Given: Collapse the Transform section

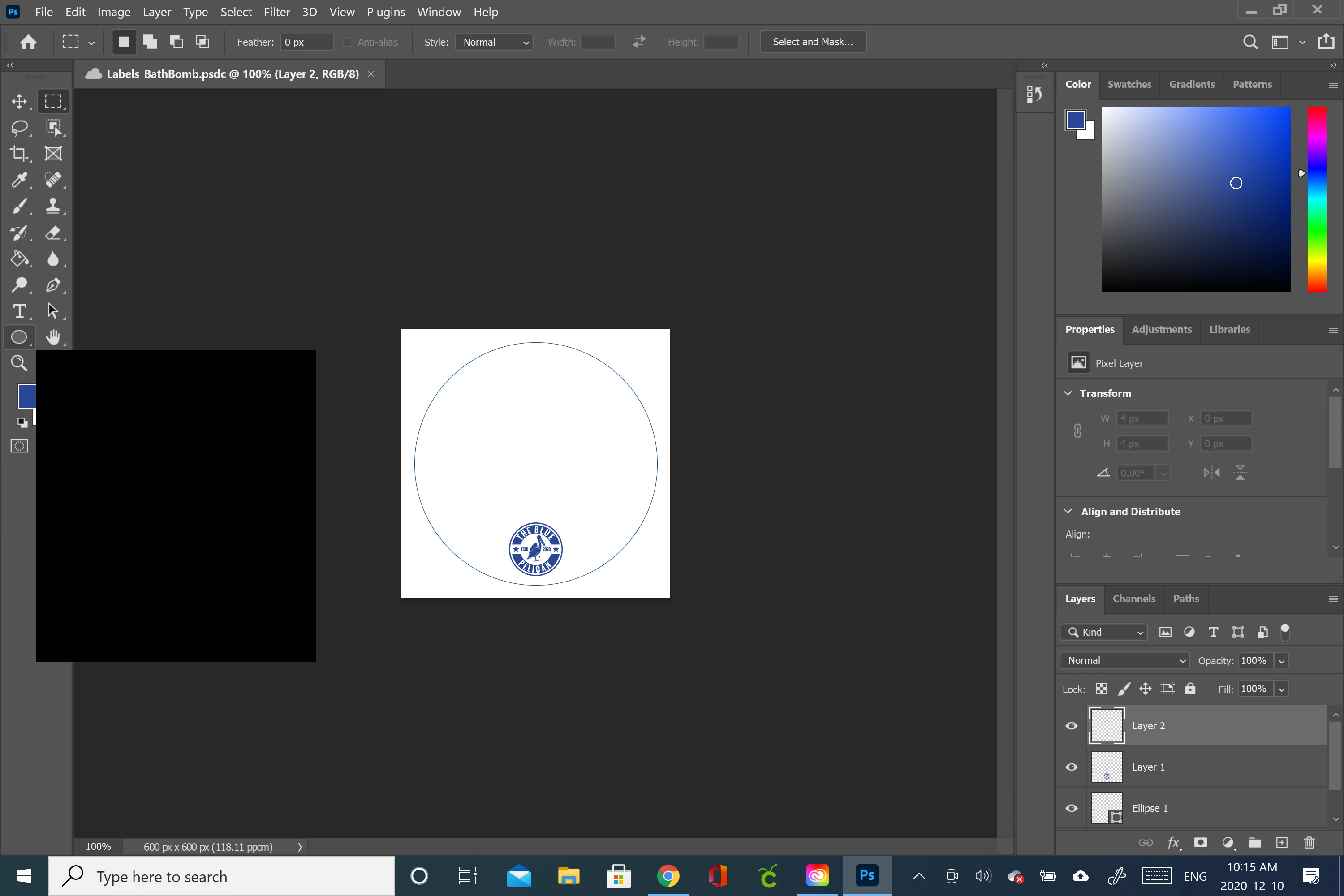Looking at the screenshot, I should tap(1068, 393).
